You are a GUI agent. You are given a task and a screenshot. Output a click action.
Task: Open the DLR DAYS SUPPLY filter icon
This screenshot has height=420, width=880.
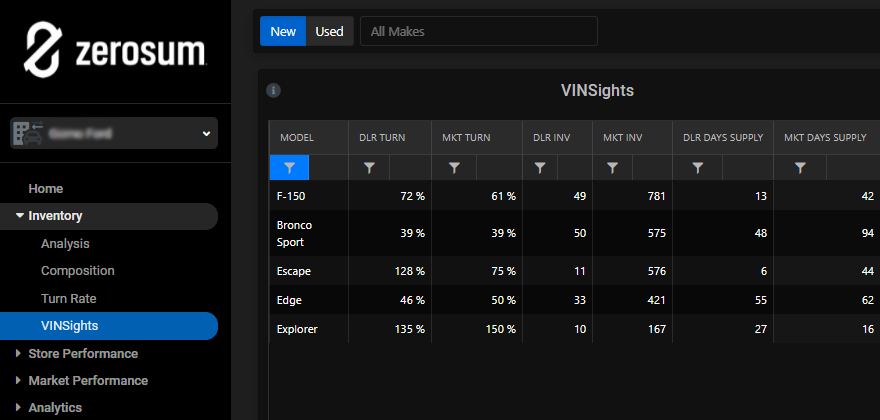pyautogui.click(x=698, y=167)
